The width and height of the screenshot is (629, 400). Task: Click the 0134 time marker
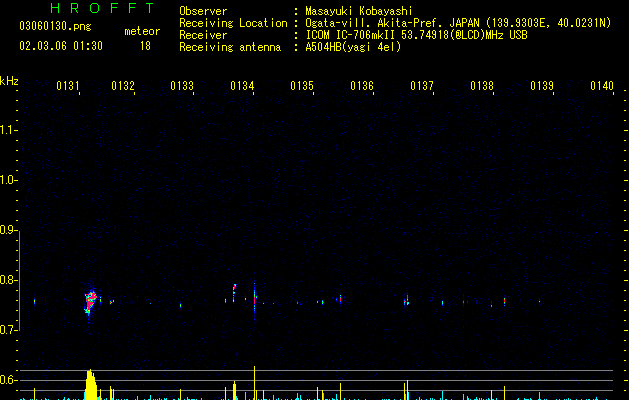[x=242, y=86]
